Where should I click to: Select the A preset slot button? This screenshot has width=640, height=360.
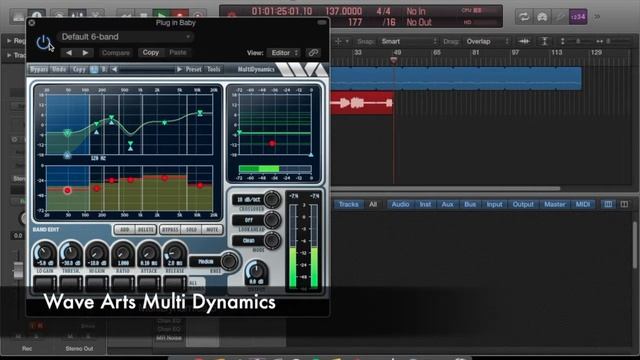click(94, 69)
